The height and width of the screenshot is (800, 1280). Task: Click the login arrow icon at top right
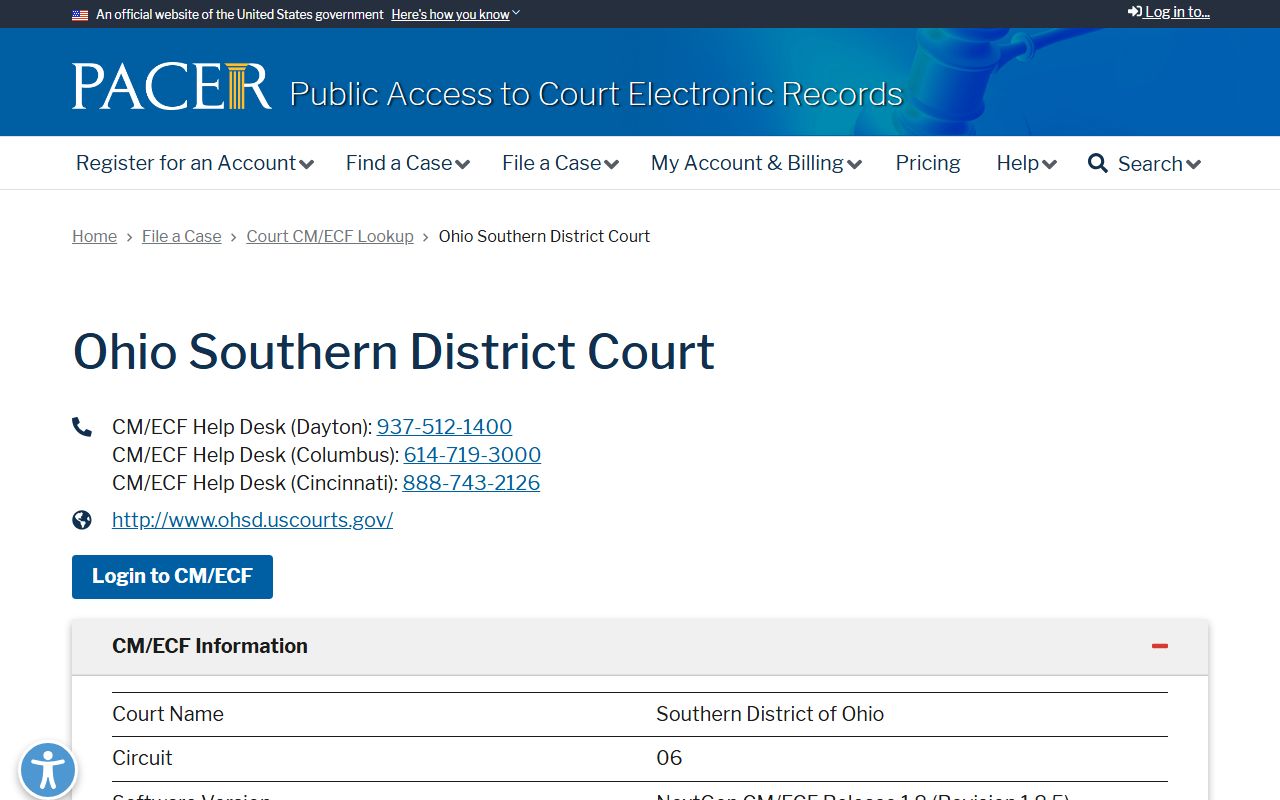pyautogui.click(x=1135, y=12)
